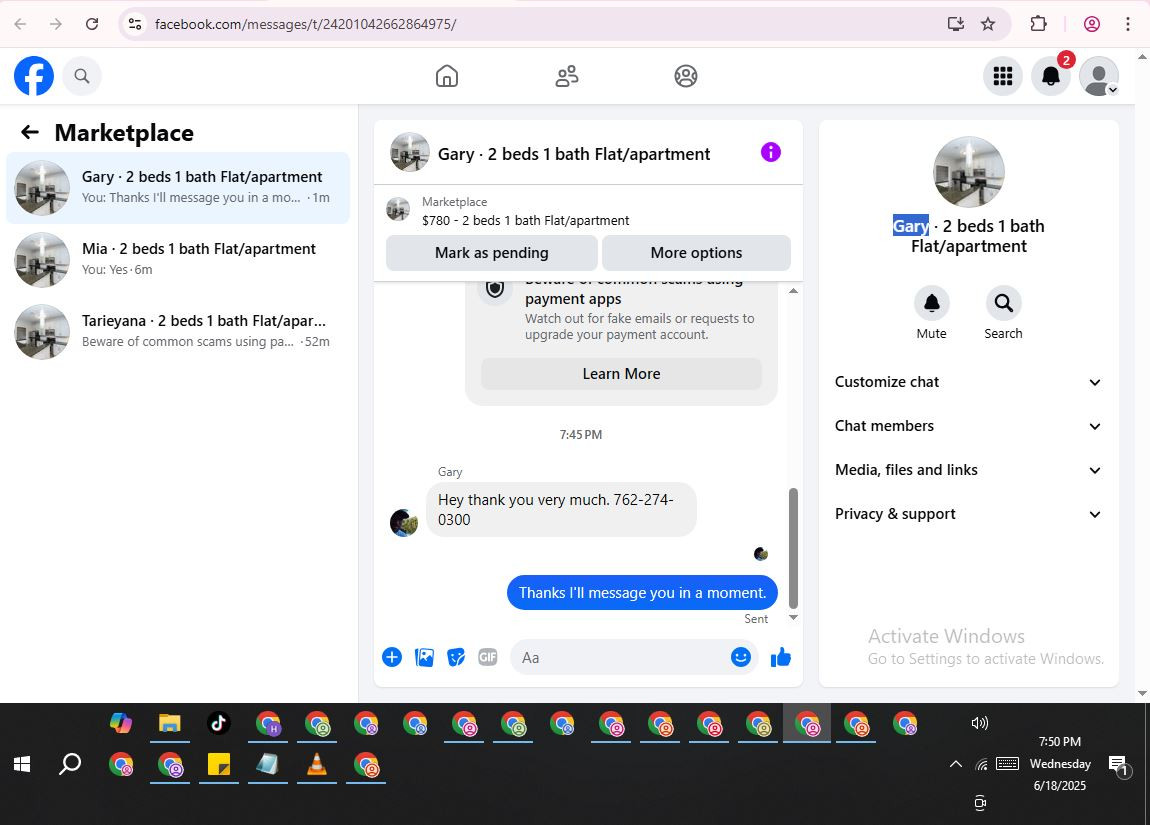The image size is (1150, 825).
Task: Open the Friends icon in the top bar
Action: 566,76
